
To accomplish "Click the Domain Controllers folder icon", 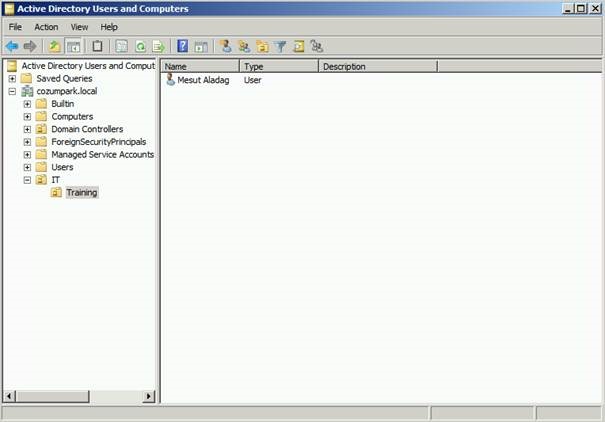I will (x=41, y=129).
